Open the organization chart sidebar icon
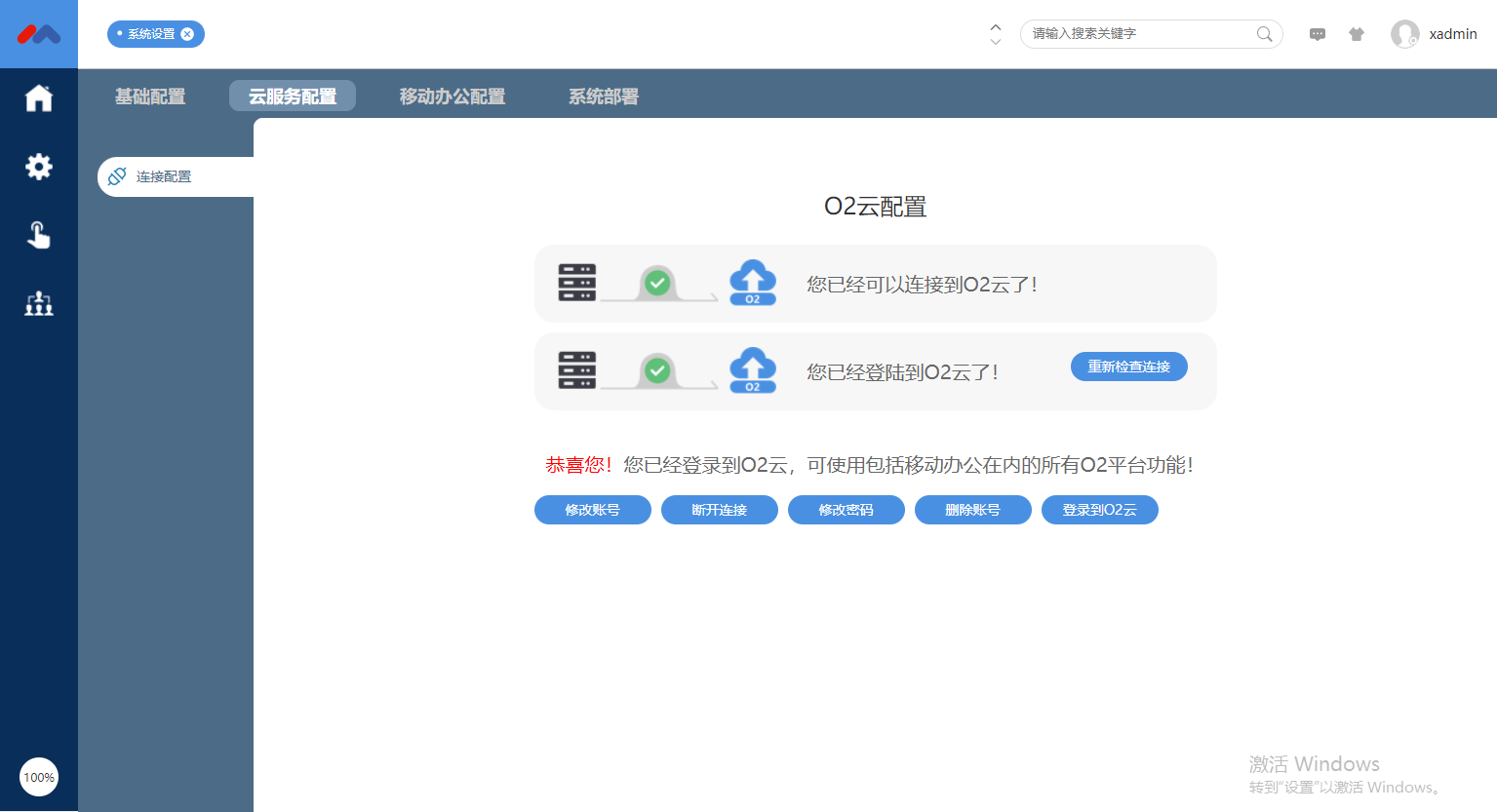Screen dimensions: 1497x812 click(x=39, y=303)
